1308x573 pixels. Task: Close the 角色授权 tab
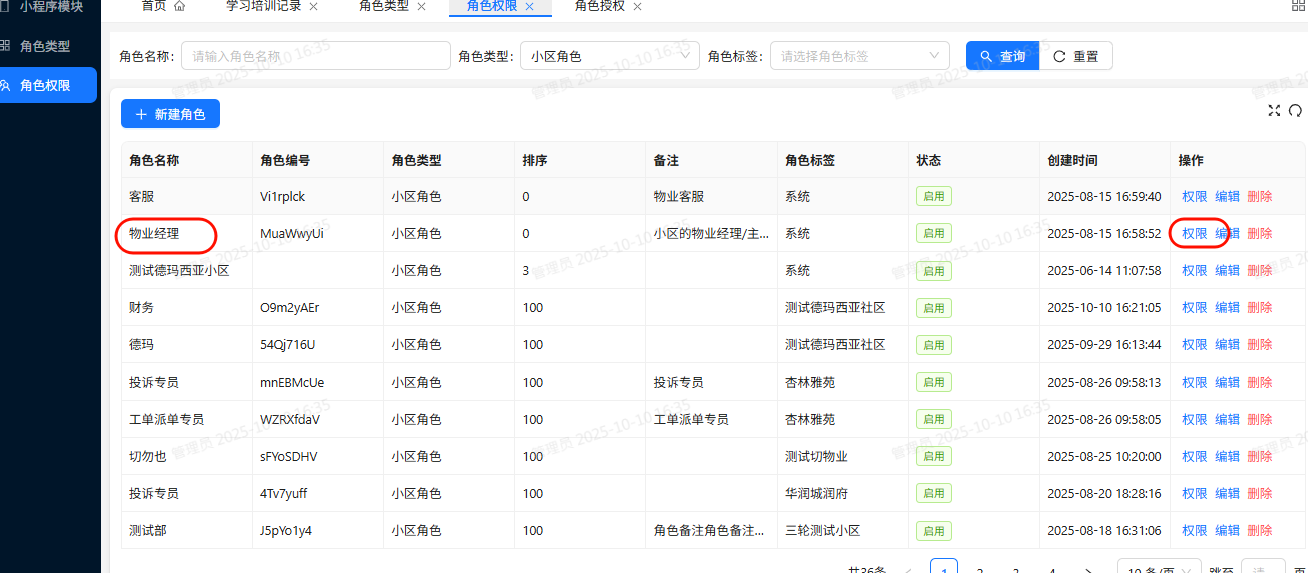pos(637,6)
